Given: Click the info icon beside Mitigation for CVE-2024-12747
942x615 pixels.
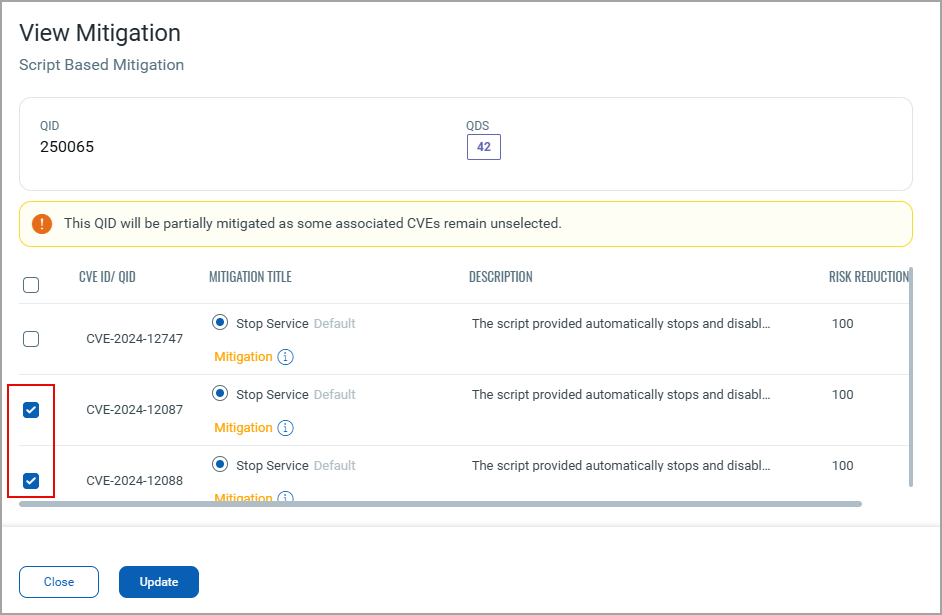Looking at the screenshot, I should [285, 357].
